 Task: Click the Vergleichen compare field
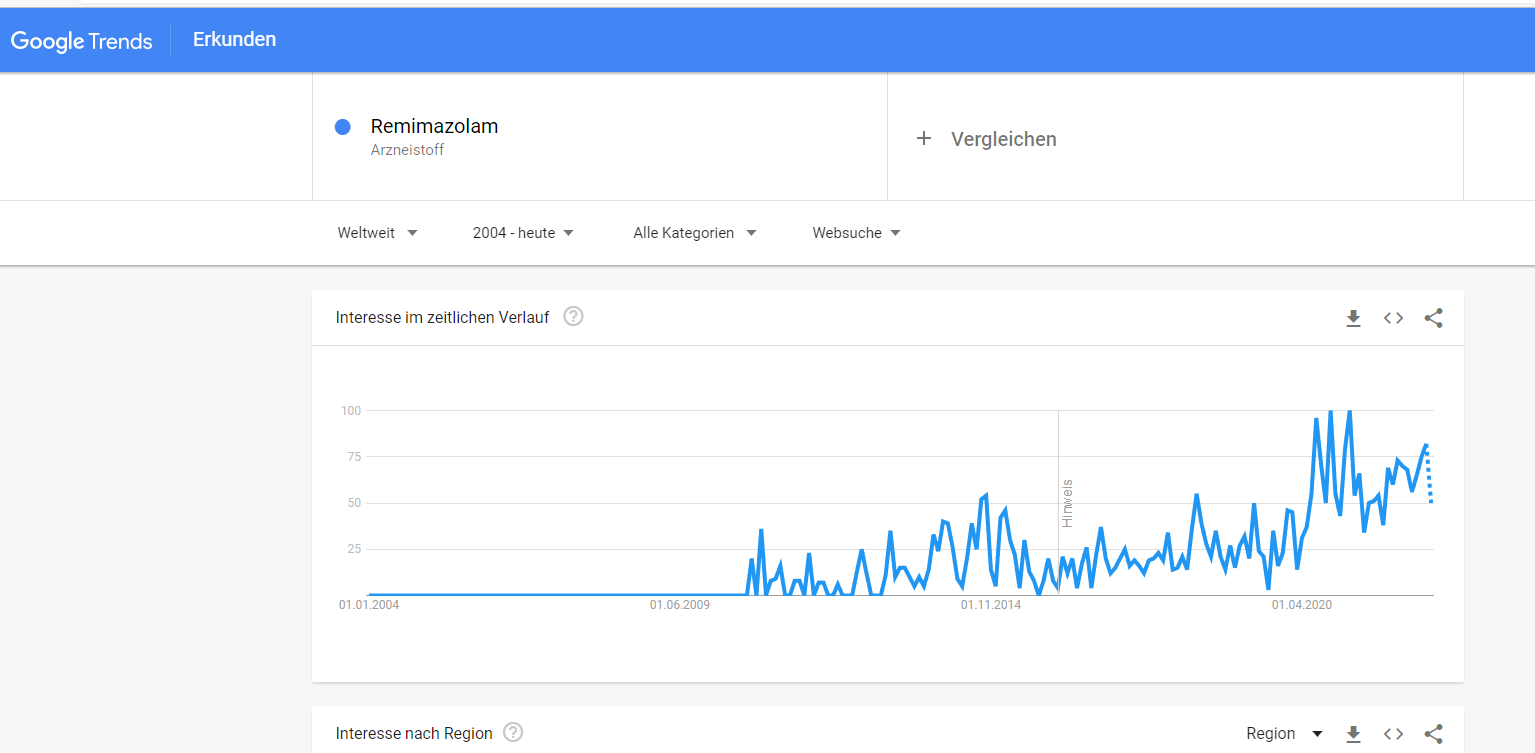coord(1003,139)
